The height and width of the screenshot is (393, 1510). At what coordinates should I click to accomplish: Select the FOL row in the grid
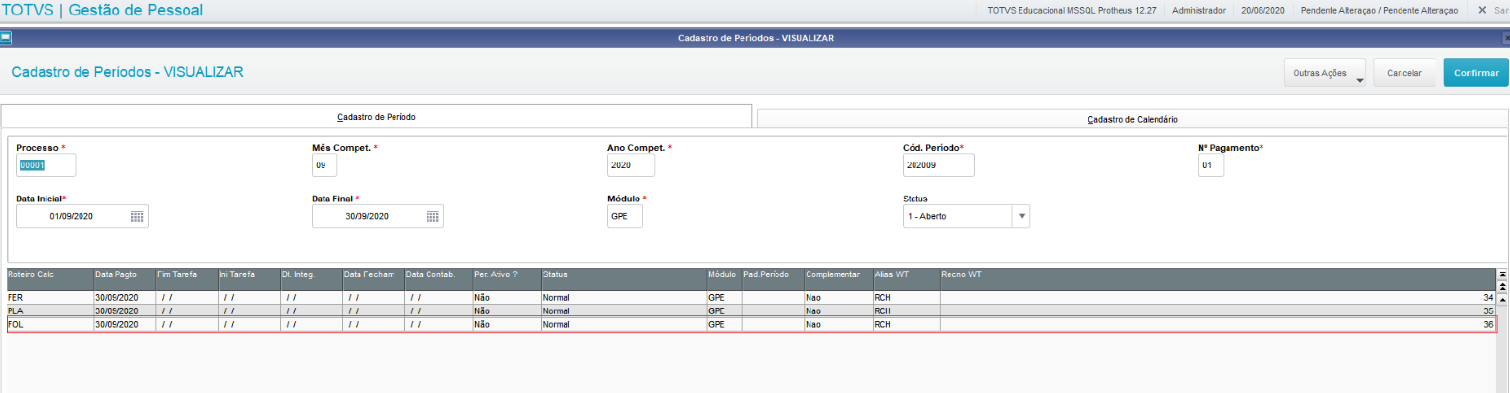pos(751,324)
